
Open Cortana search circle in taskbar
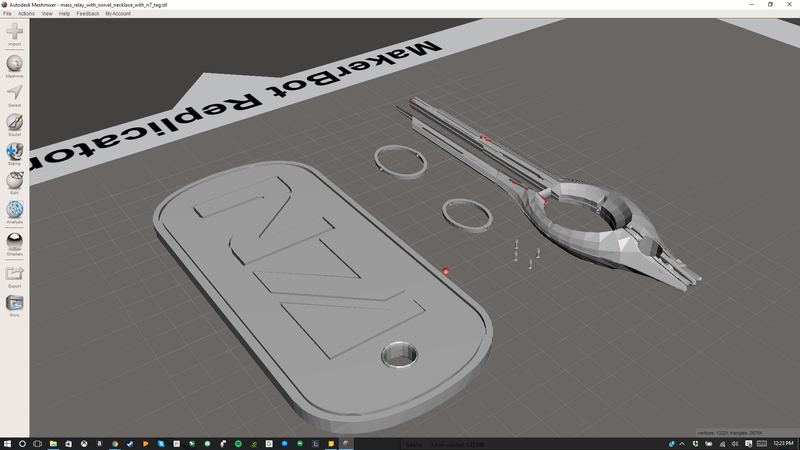coord(22,443)
